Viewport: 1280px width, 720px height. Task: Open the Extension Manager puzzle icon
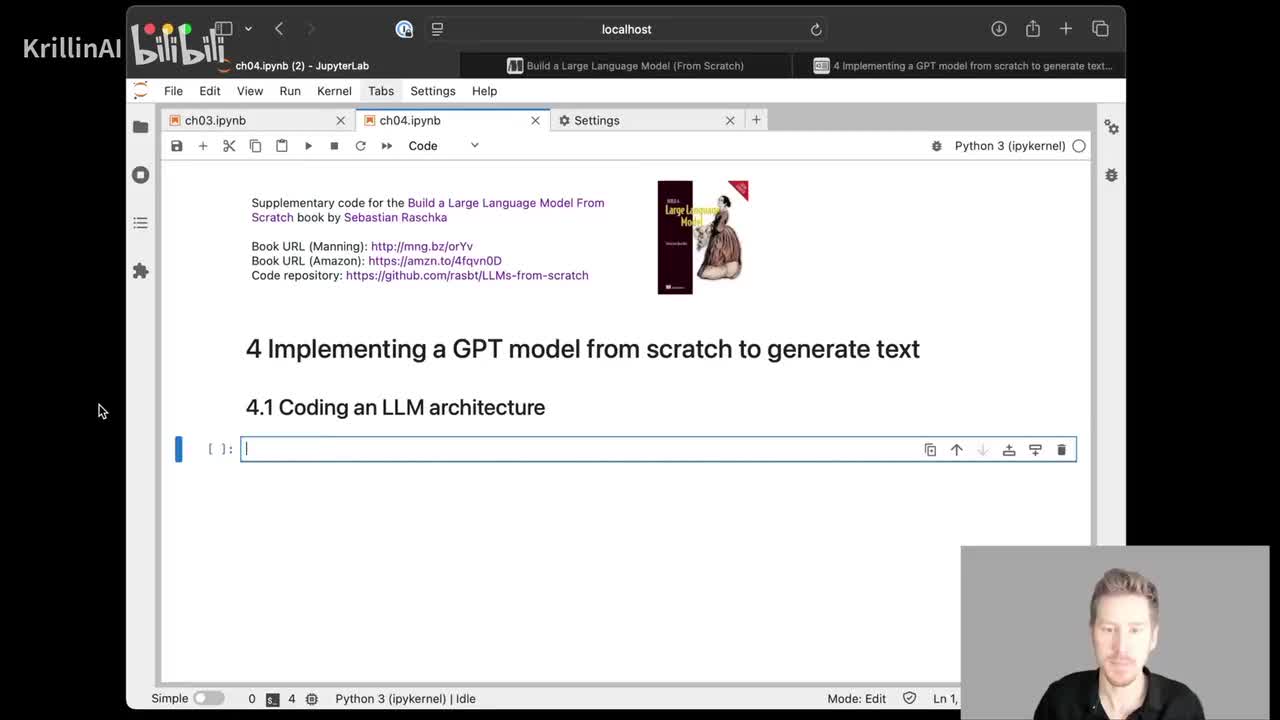pyautogui.click(x=140, y=271)
